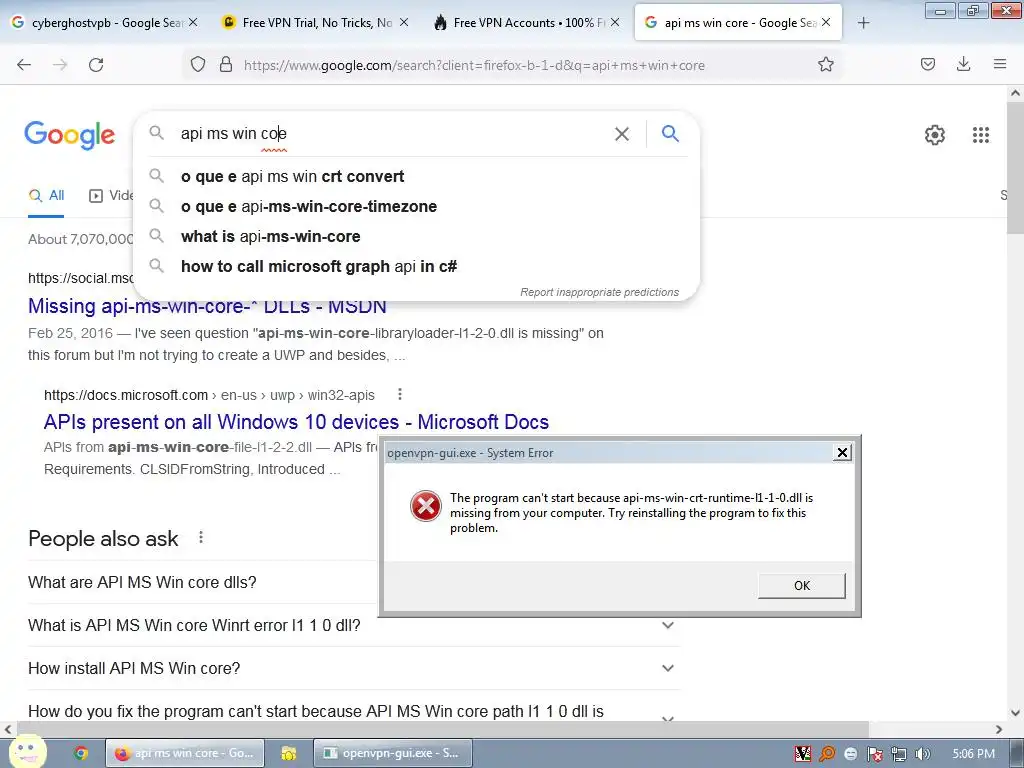Open the Firefox downloads panel
Viewport: 1024px width, 768px height.
[963, 64]
